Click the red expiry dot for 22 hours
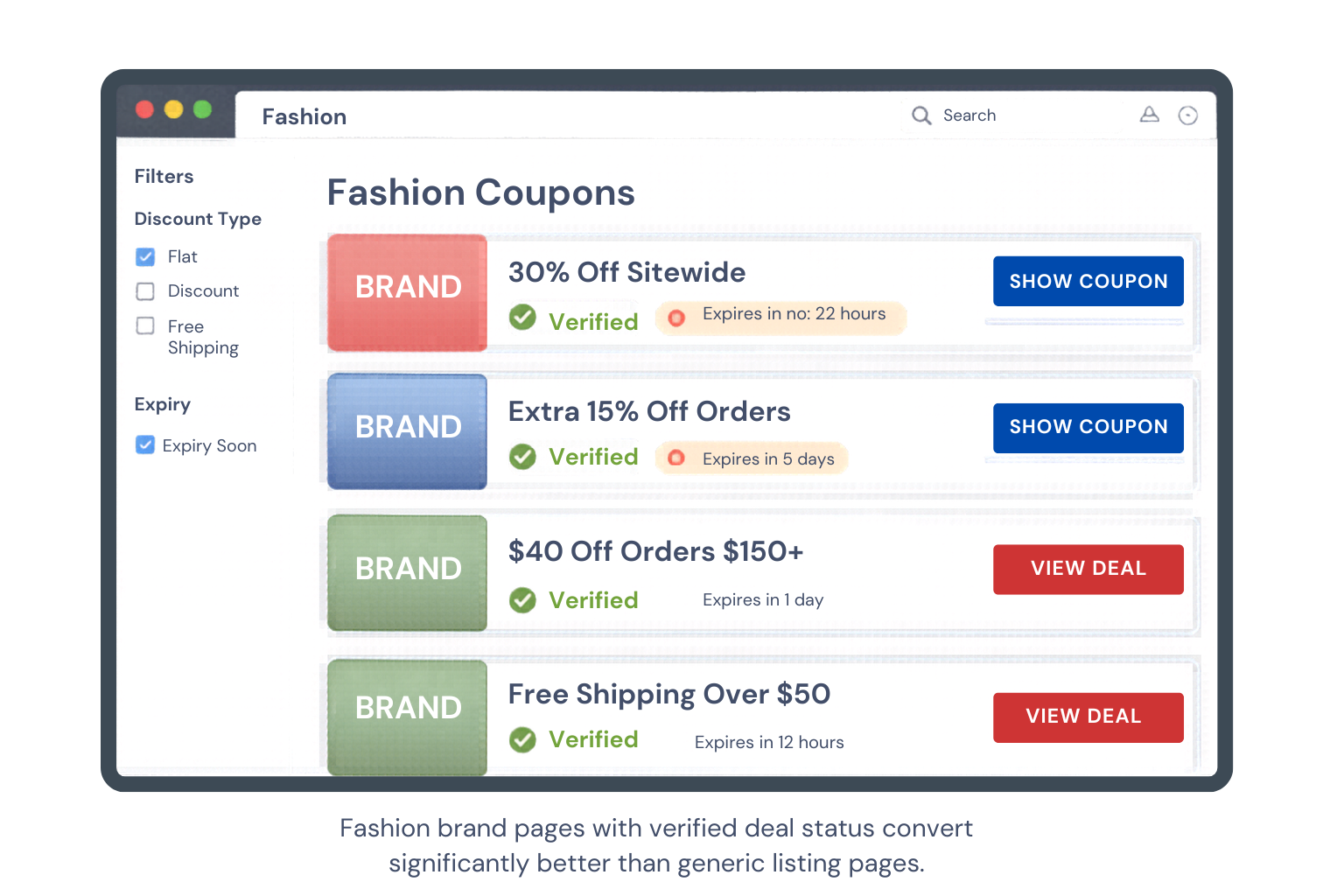Screen dimensions: 1344x896 coord(676,318)
